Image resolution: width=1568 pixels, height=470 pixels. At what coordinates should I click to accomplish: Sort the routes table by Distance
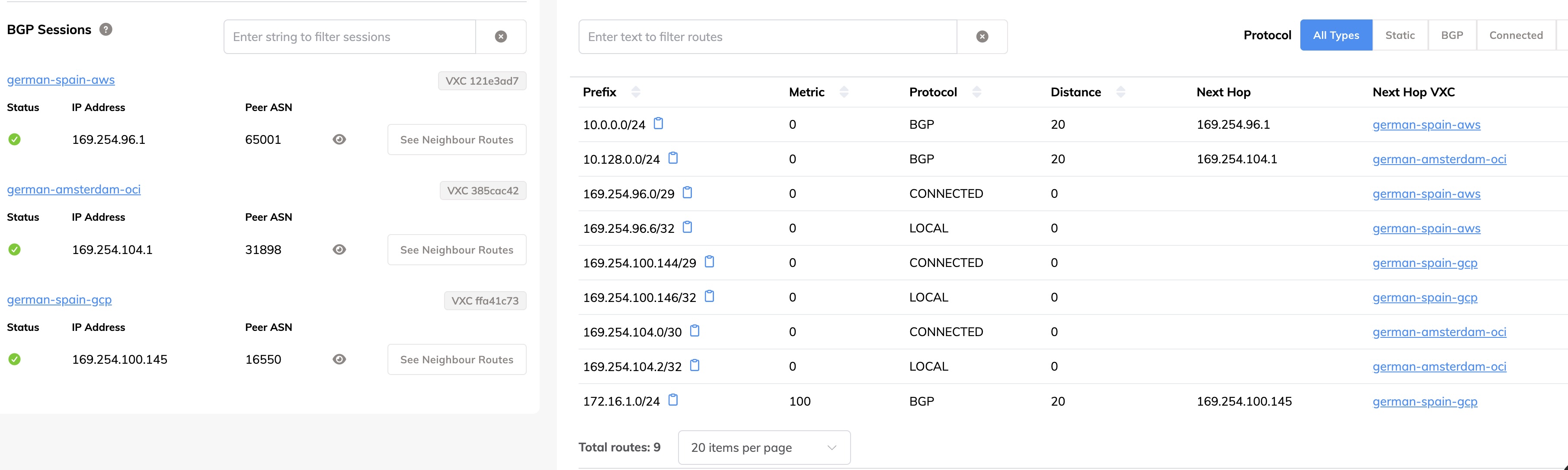(1122, 92)
